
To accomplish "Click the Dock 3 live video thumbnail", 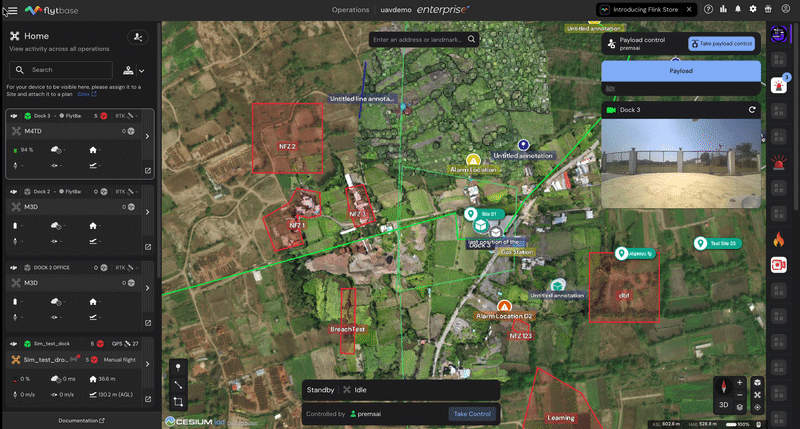I will click(681, 163).
